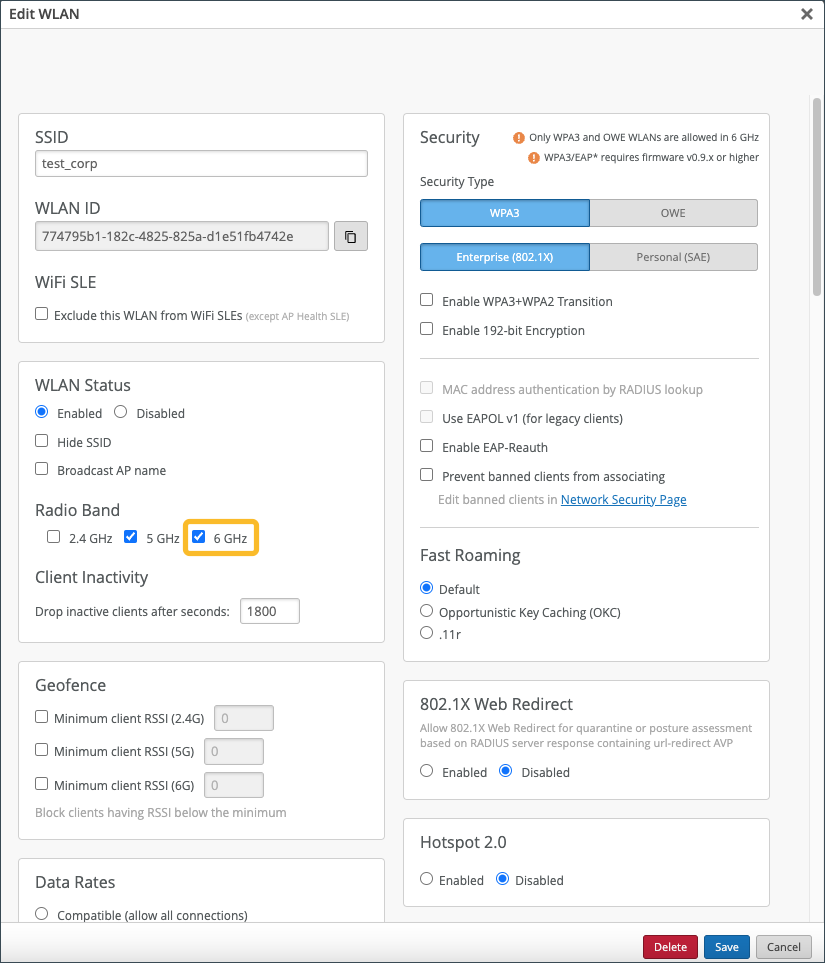Close the Edit WLAN dialog
This screenshot has height=963, width=825.
[807, 14]
